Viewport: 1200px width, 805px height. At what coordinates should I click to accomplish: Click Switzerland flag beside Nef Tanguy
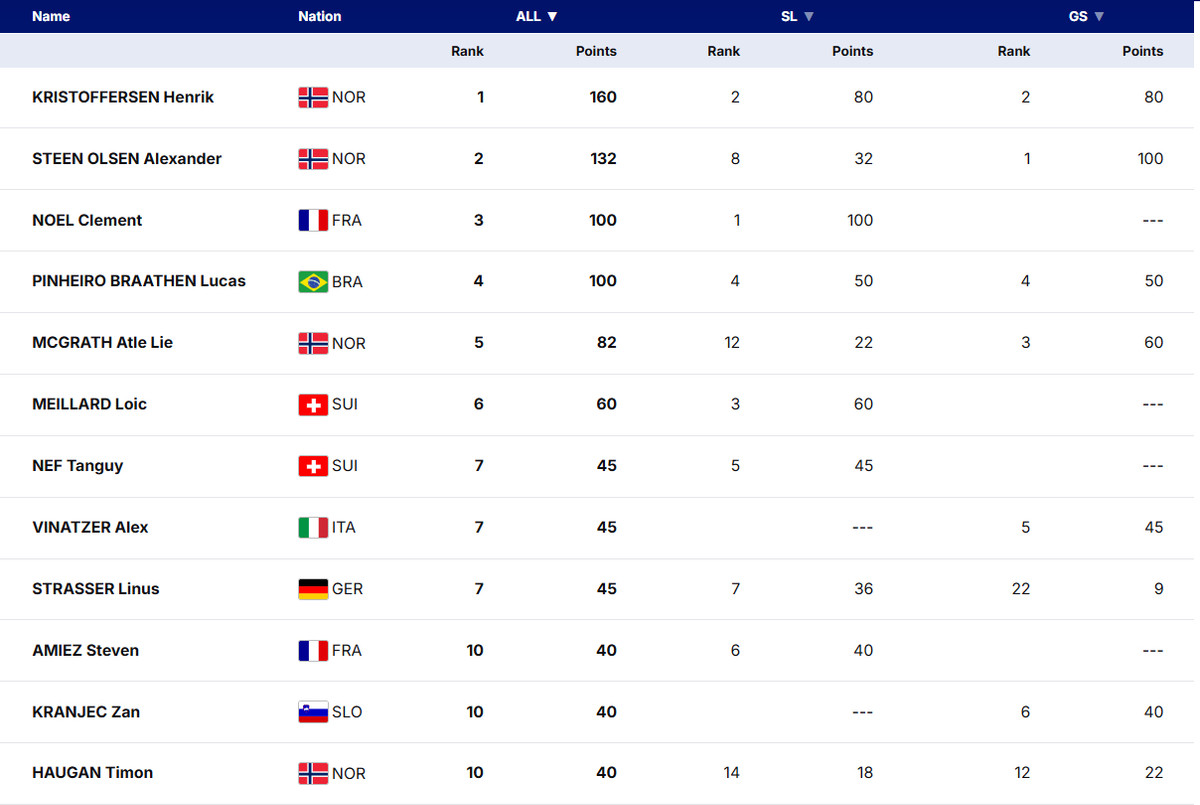(313, 466)
